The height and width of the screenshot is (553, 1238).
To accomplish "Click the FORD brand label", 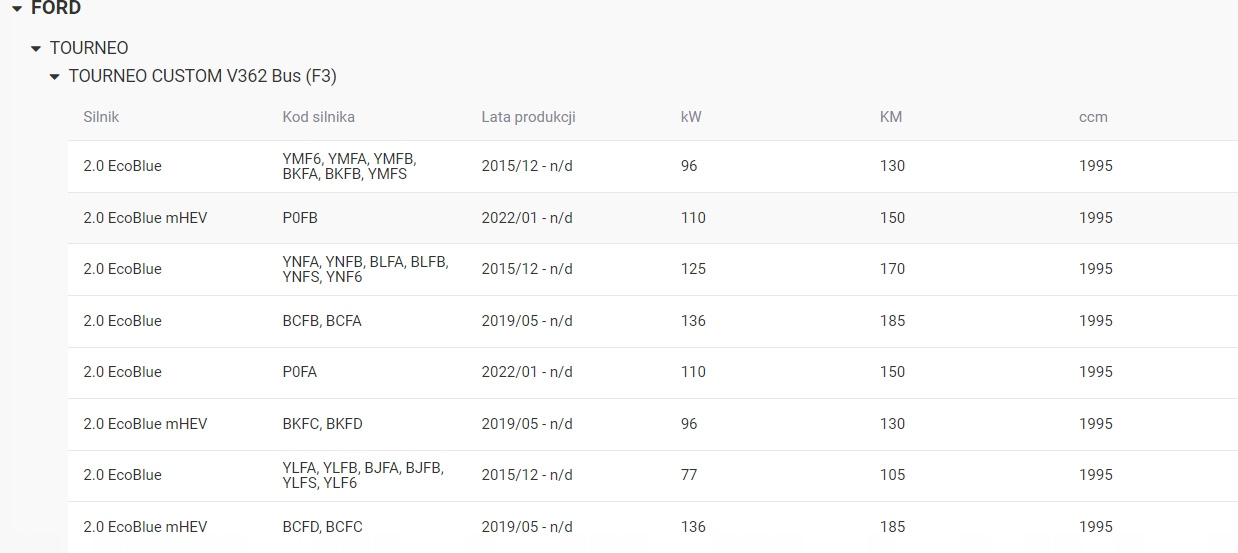I will (x=56, y=9).
